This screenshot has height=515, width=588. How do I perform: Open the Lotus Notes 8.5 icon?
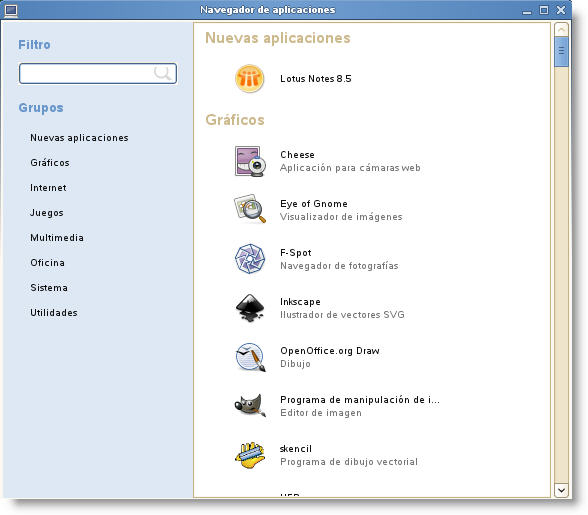click(x=249, y=78)
